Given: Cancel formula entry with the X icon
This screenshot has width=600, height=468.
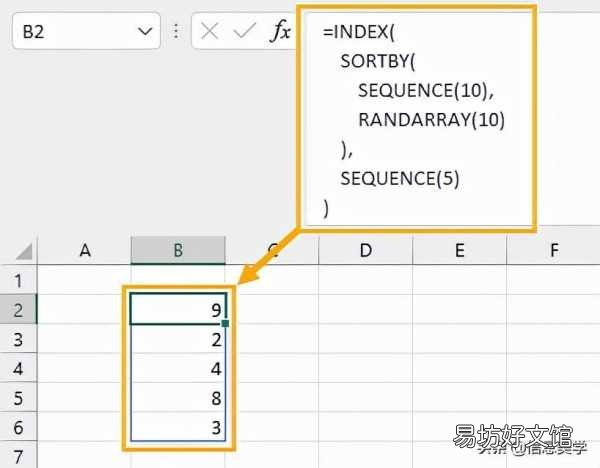Looking at the screenshot, I should click(209, 31).
